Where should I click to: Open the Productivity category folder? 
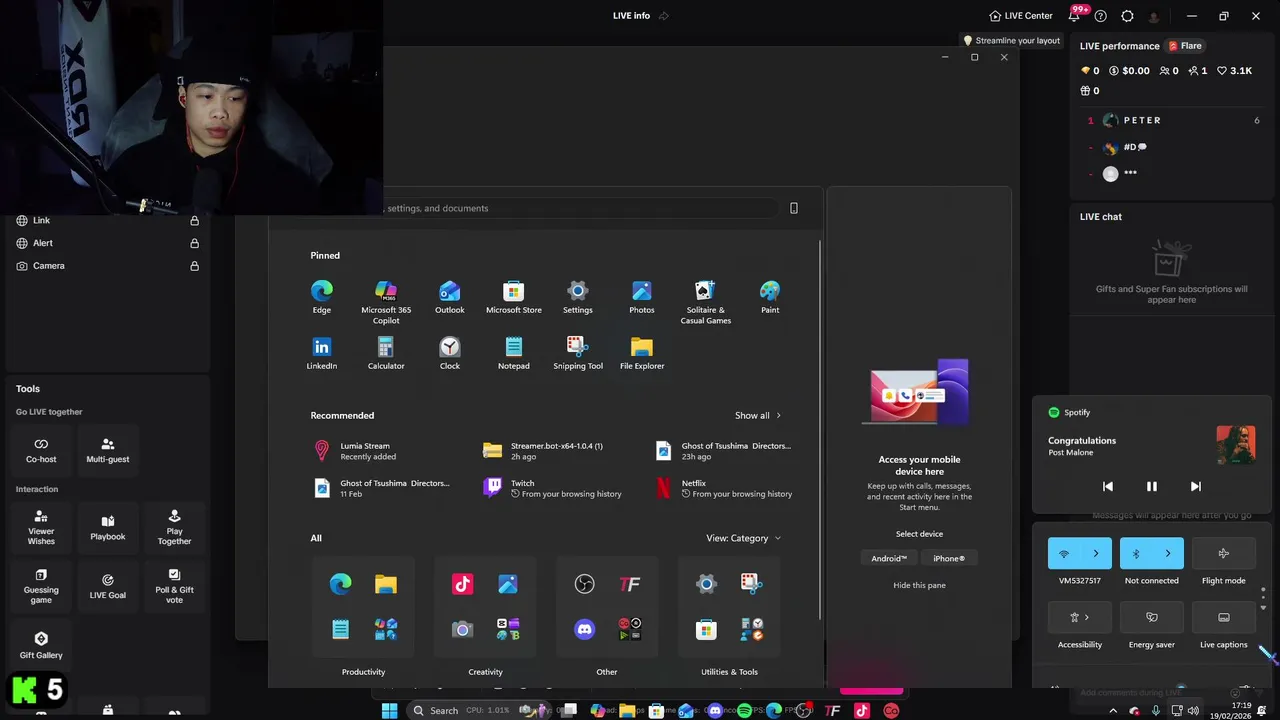click(363, 607)
